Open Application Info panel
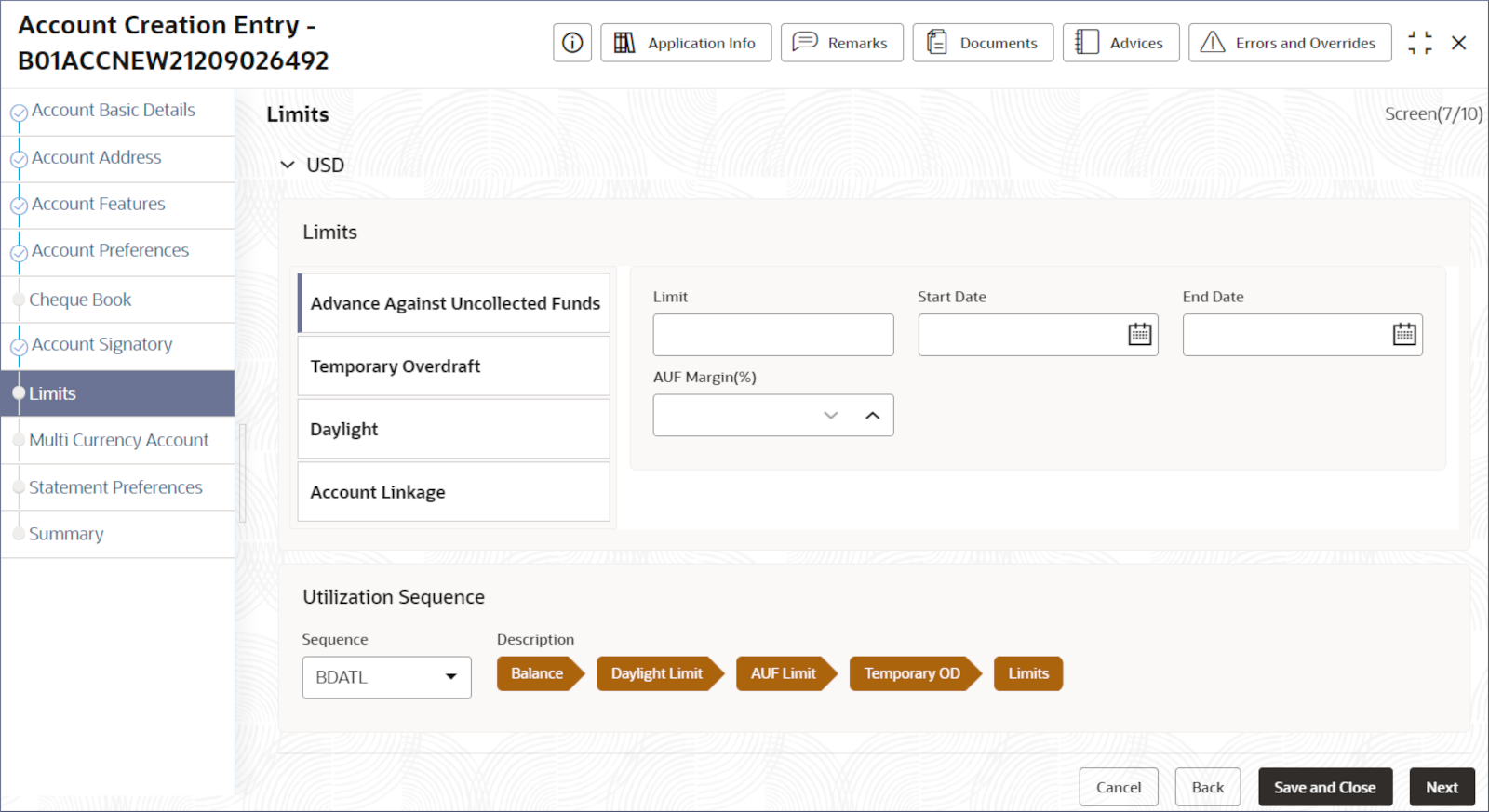 click(686, 43)
